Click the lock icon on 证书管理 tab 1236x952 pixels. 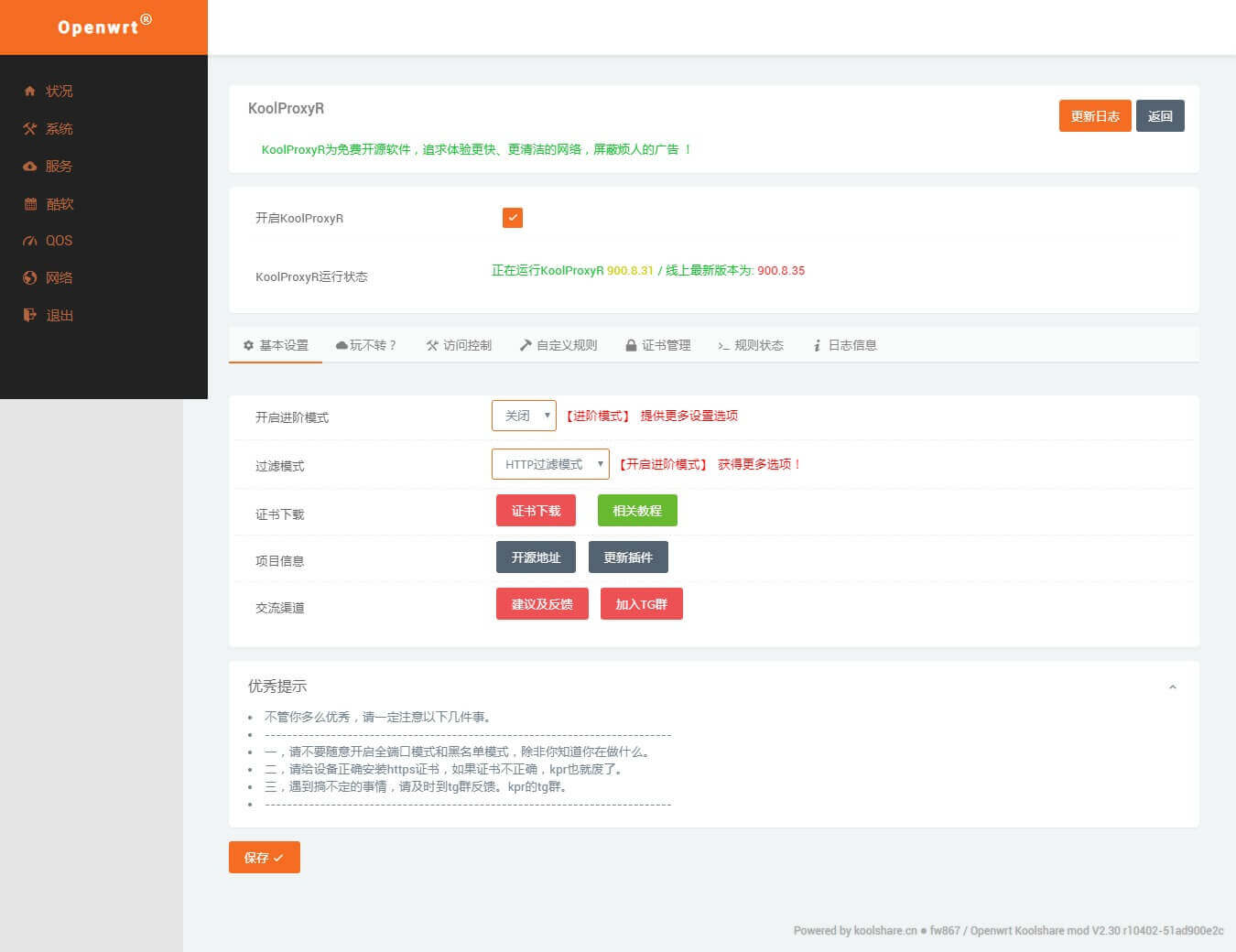tap(631, 345)
